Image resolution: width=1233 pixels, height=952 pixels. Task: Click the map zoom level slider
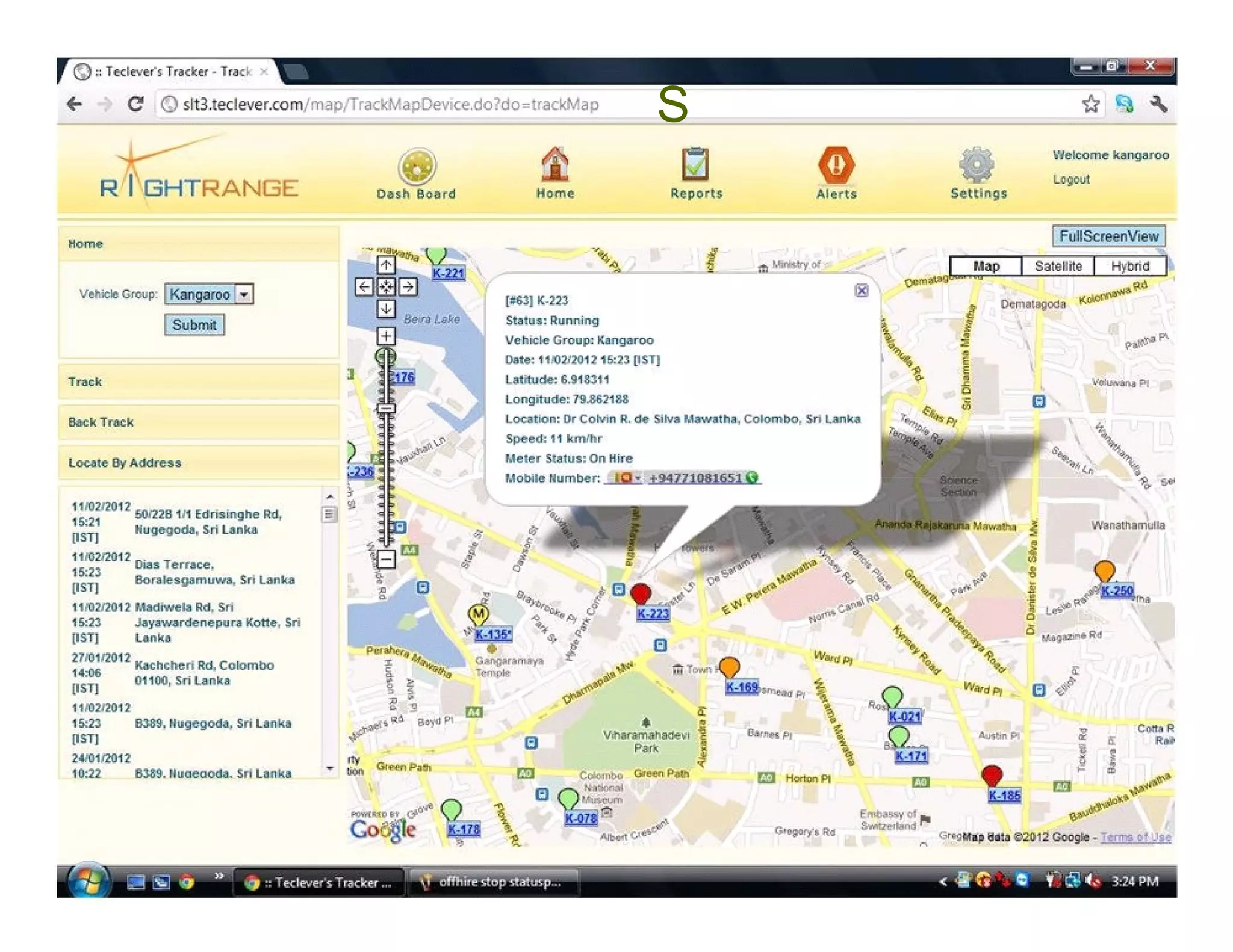pos(386,409)
